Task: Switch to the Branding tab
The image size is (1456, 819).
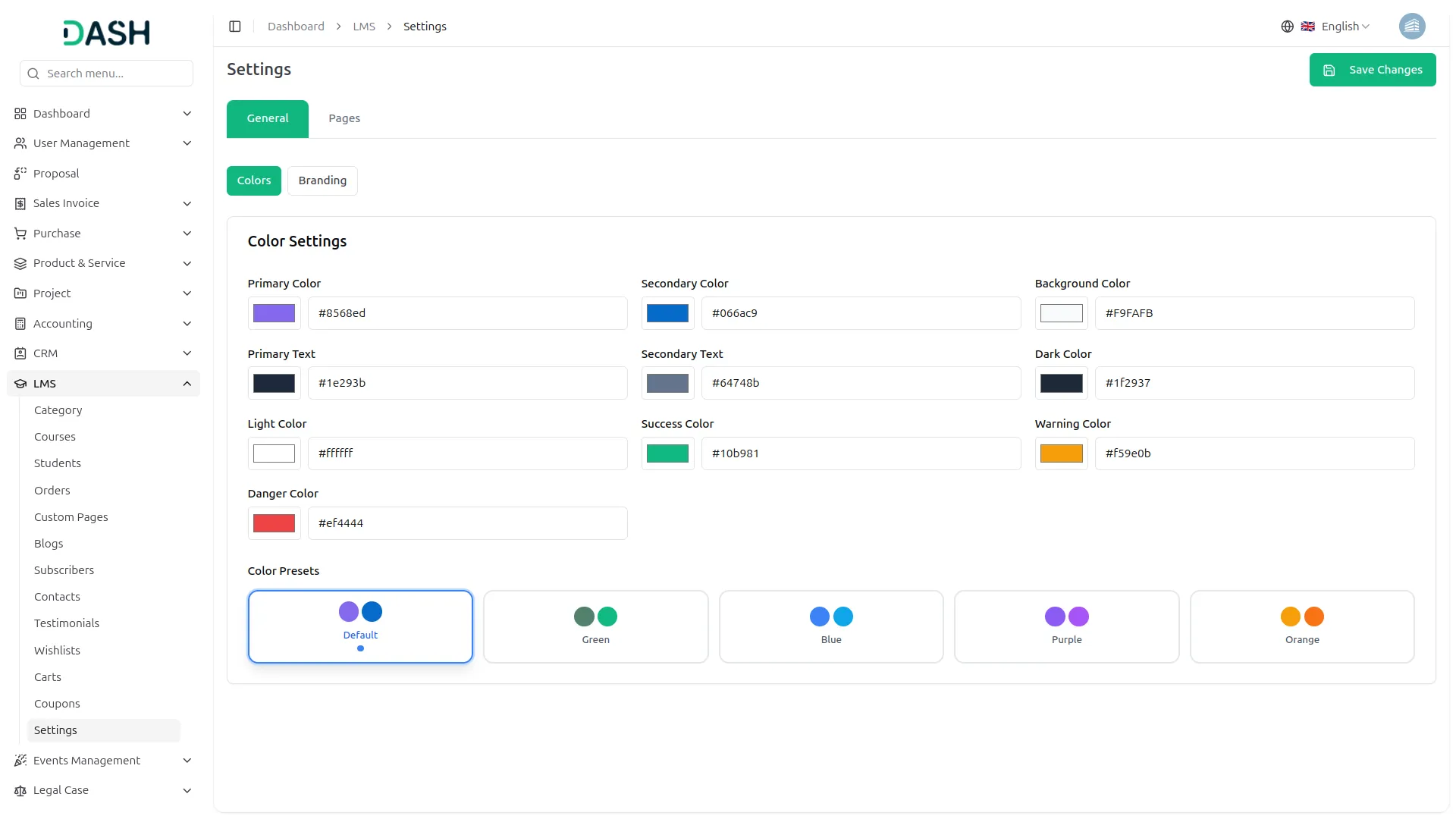Action: (322, 180)
